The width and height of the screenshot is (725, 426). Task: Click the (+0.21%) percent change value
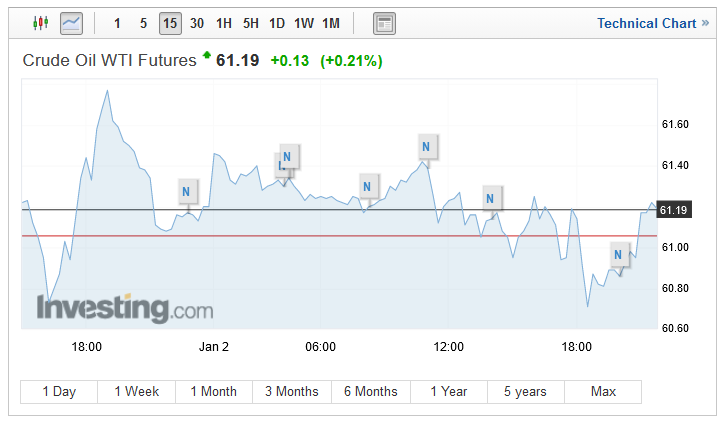point(351,61)
